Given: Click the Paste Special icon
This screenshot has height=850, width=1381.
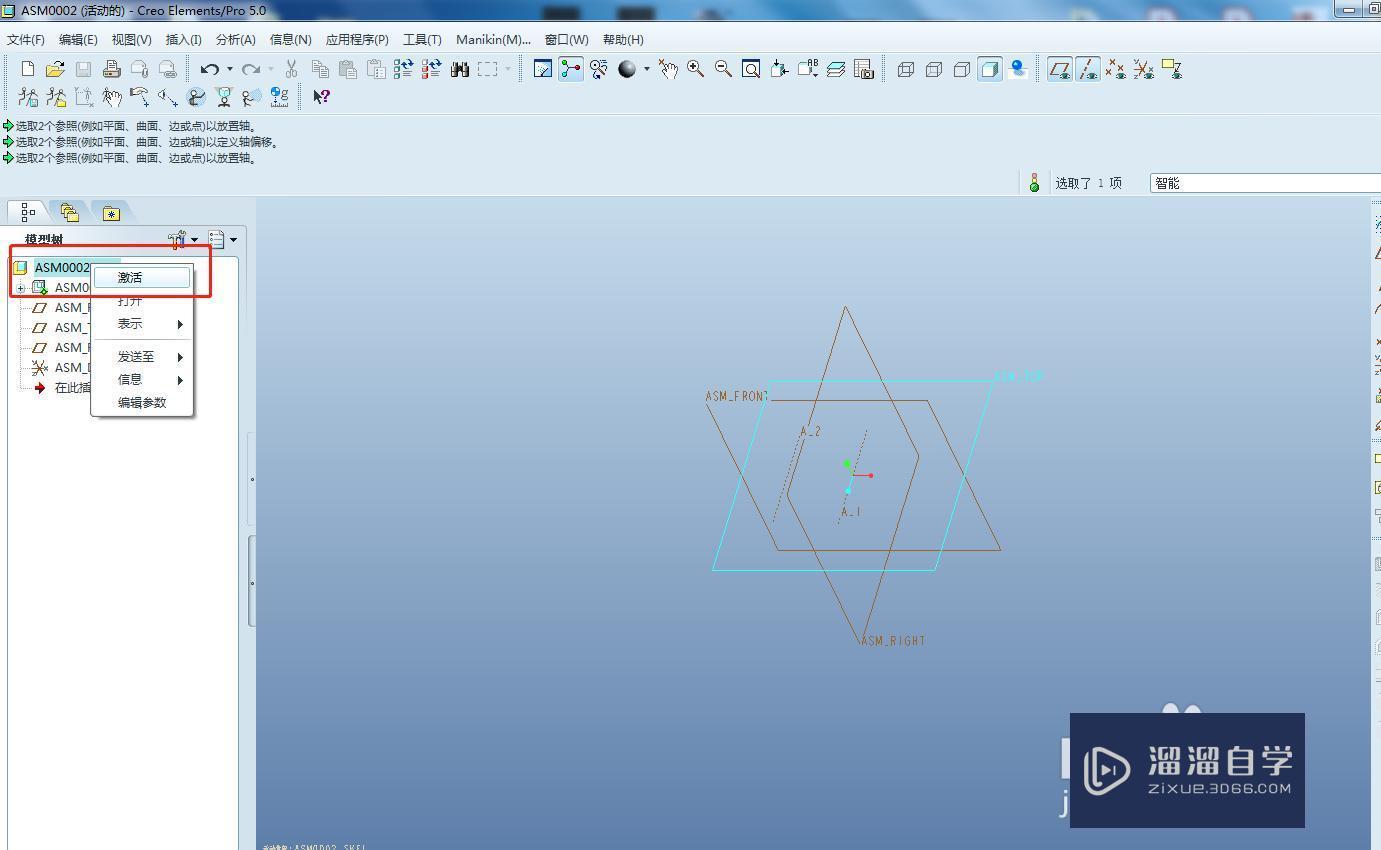Looking at the screenshot, I should pos(376,69).
